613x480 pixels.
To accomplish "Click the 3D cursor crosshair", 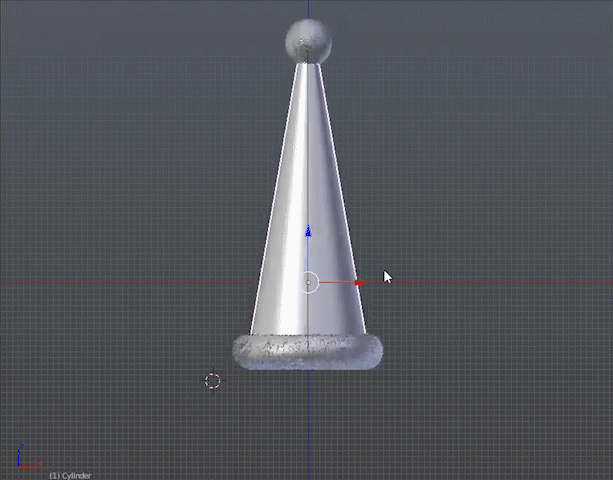I will click(213, 381).
